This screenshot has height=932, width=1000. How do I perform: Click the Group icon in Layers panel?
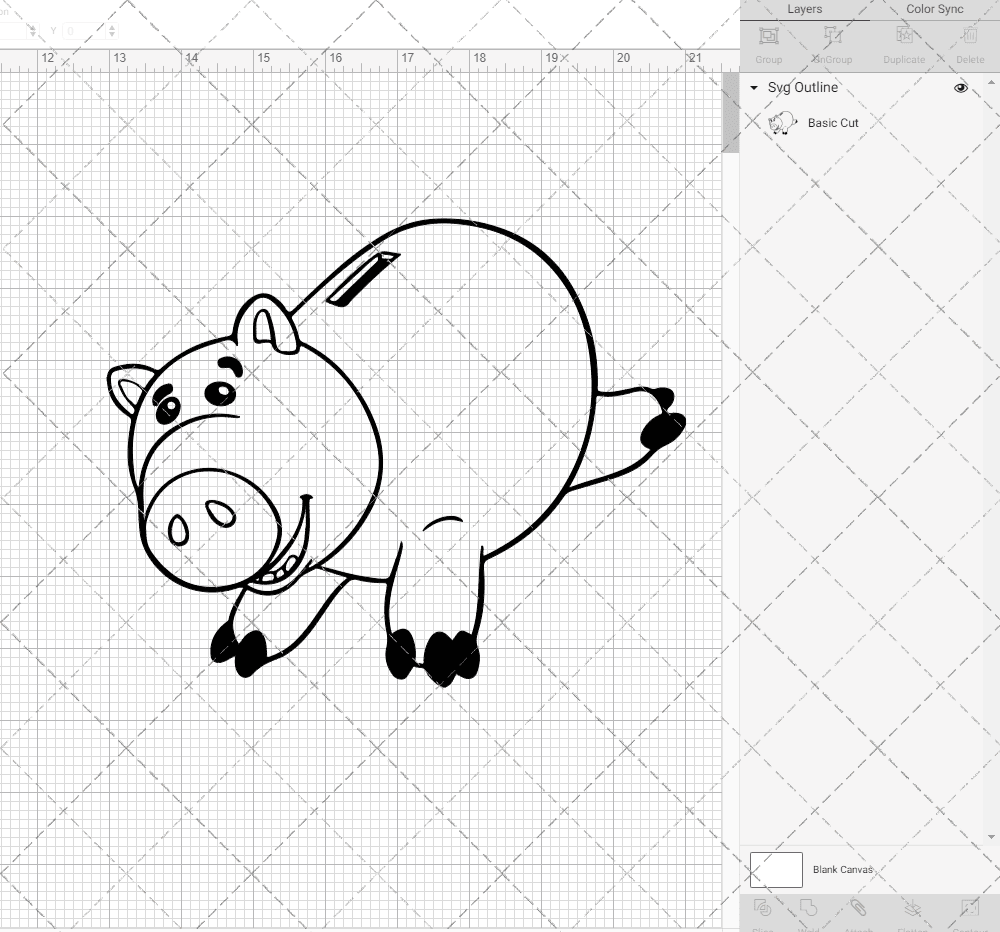(769, 37)
